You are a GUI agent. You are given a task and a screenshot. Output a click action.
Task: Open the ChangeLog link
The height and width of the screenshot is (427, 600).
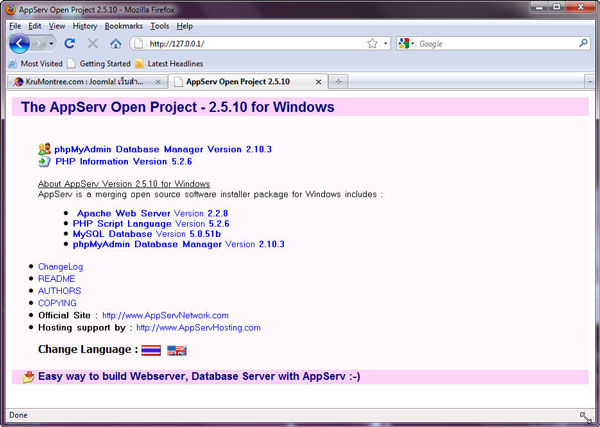60,267
